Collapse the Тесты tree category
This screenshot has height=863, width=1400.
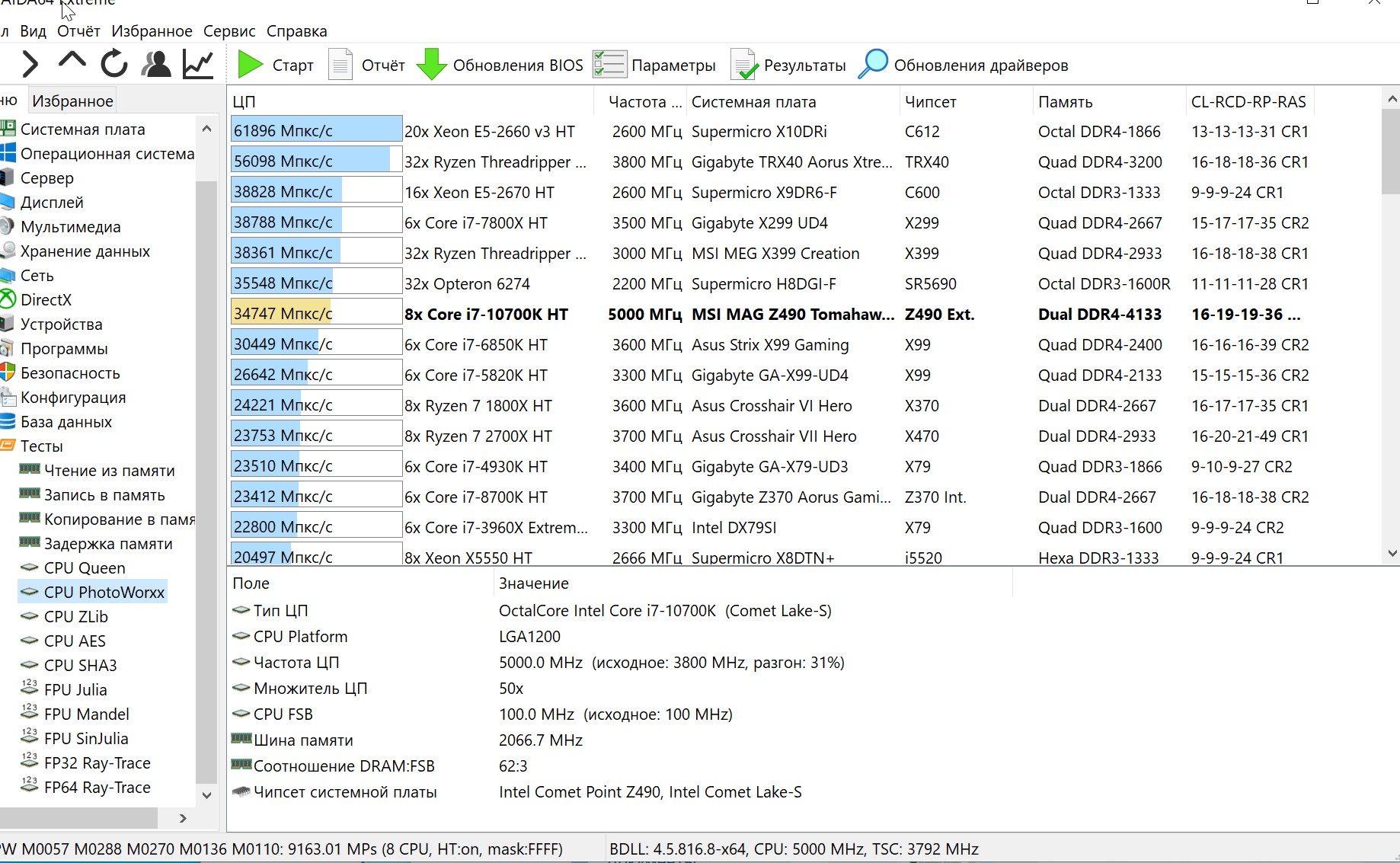tap(41, 446)
